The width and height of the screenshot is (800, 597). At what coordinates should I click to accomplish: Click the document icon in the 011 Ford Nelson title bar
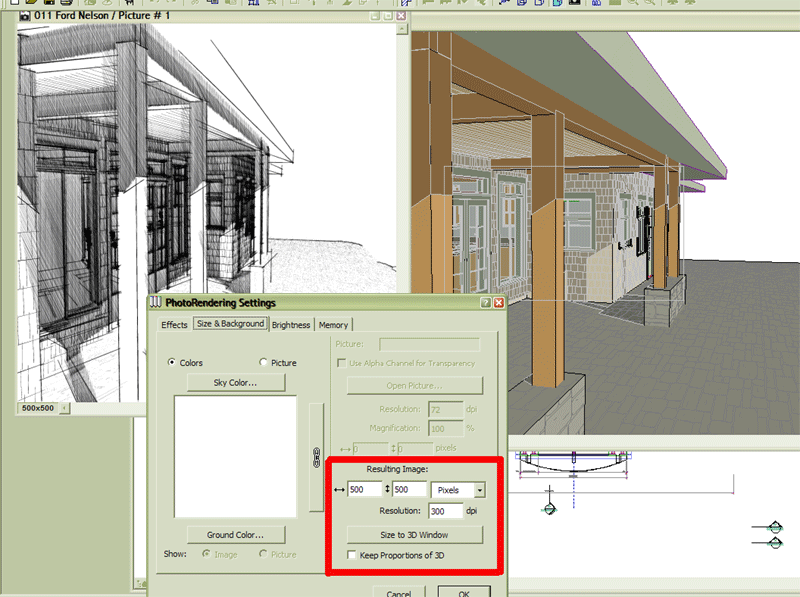coord(26,16)
